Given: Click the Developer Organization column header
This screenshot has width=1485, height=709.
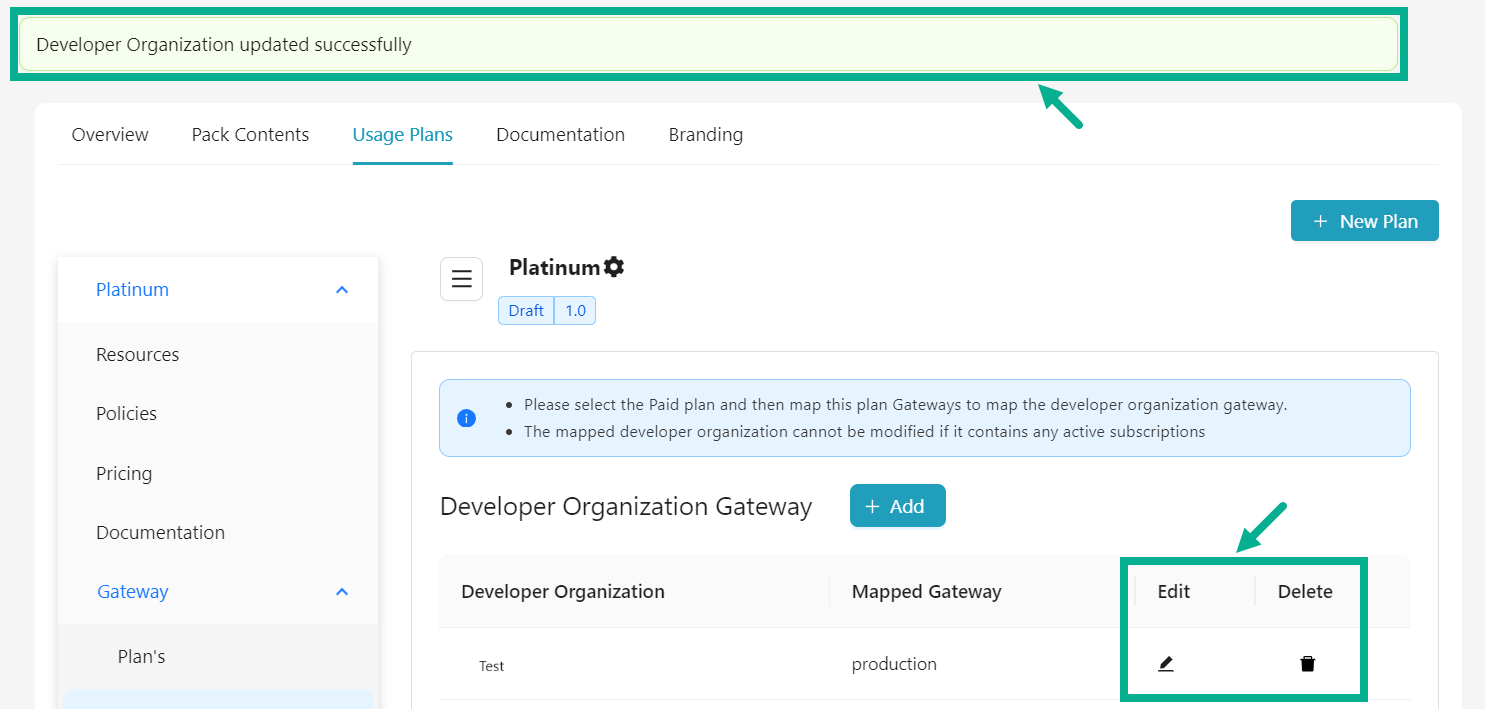Looking at the screenshot, I should click(562, 592).
